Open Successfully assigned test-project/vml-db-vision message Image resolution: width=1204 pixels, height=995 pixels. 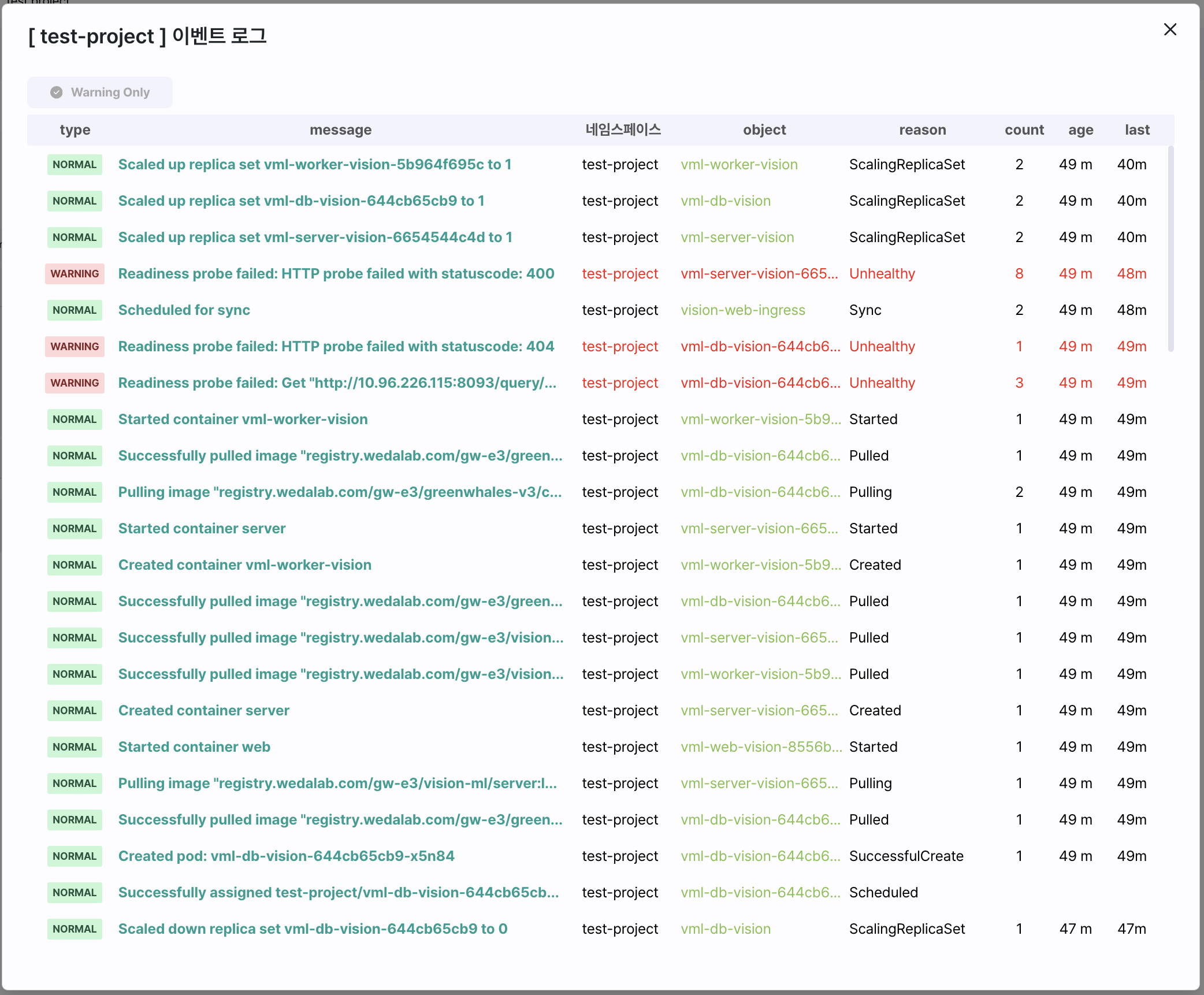(x=339, y=893)
